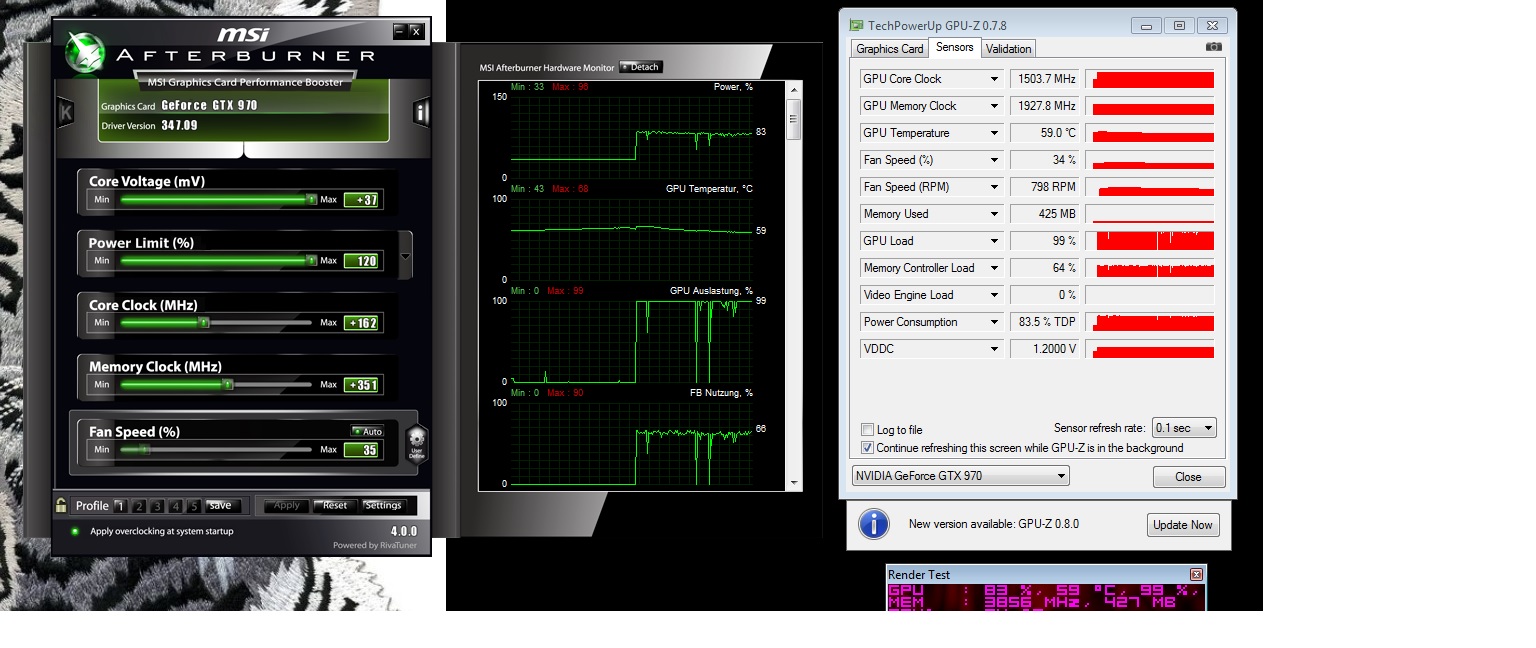Click the hardware monitor vertical scrollbar
This screenshot has width=1536, height=648.
point(794,288)
